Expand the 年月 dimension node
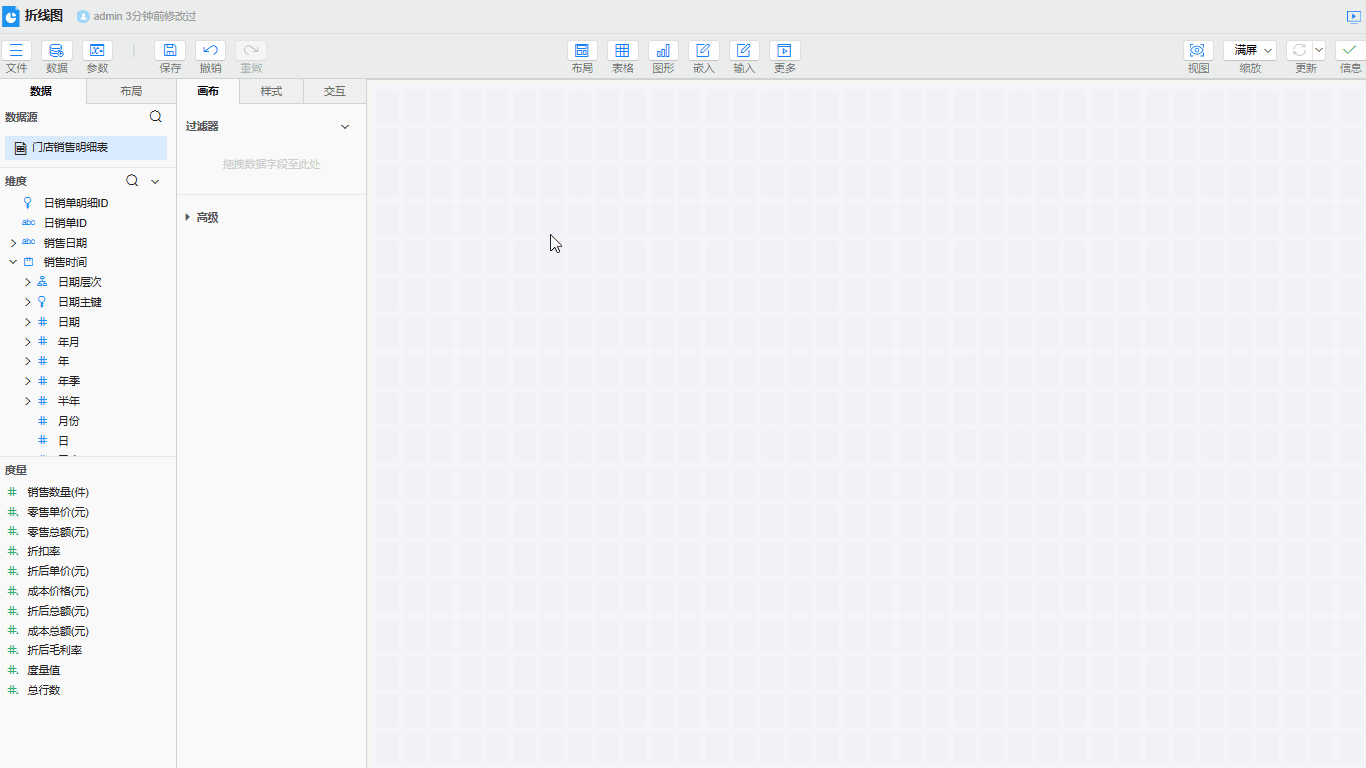 [28, 342]
